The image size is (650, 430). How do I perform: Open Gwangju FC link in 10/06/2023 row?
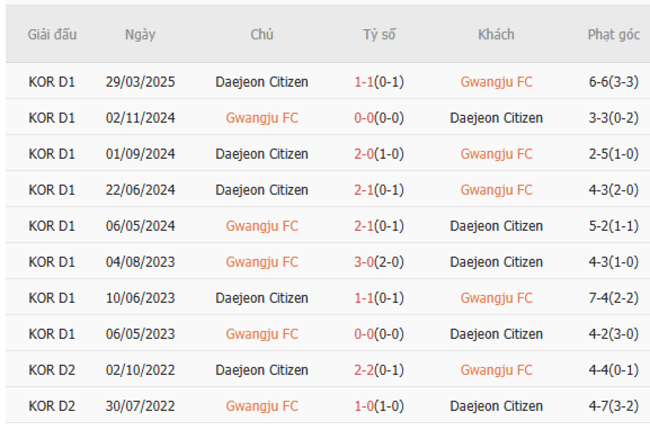(496, 298)
